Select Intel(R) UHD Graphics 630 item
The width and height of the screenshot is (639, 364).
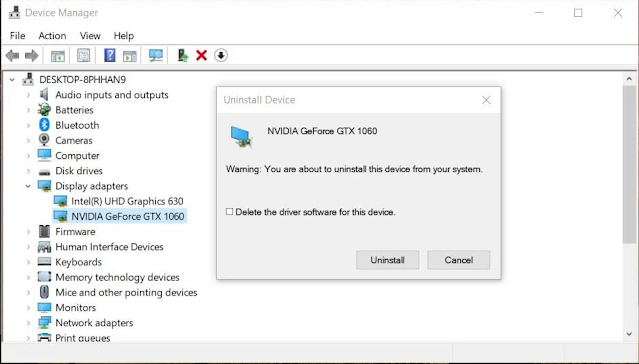click(x=127, y=201)
